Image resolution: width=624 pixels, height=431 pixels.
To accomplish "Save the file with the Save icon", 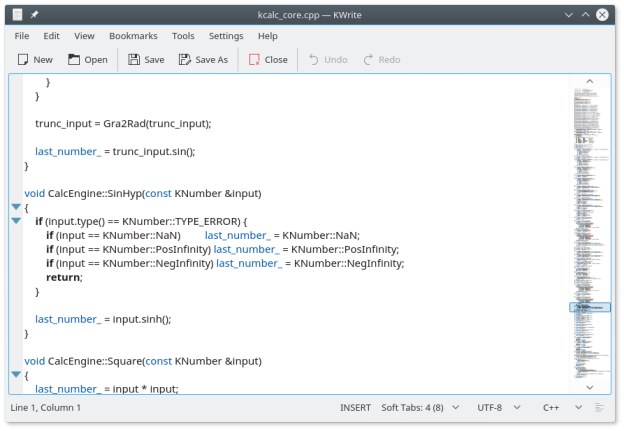I will [x=134, y=60].
